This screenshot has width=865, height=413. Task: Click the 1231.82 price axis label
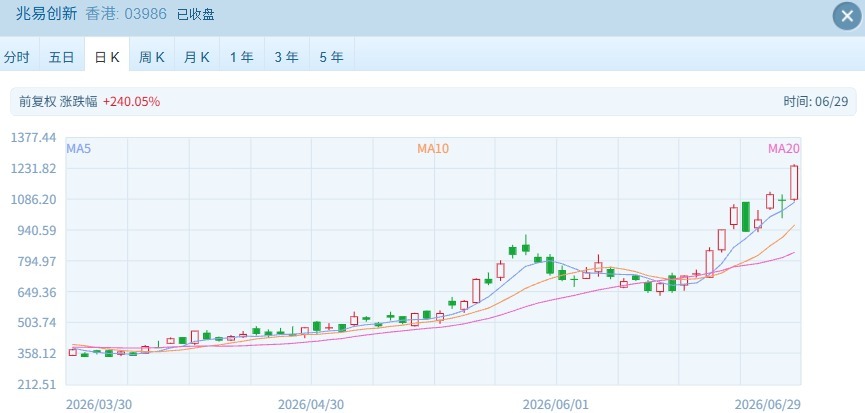click(x=33, y=168)
